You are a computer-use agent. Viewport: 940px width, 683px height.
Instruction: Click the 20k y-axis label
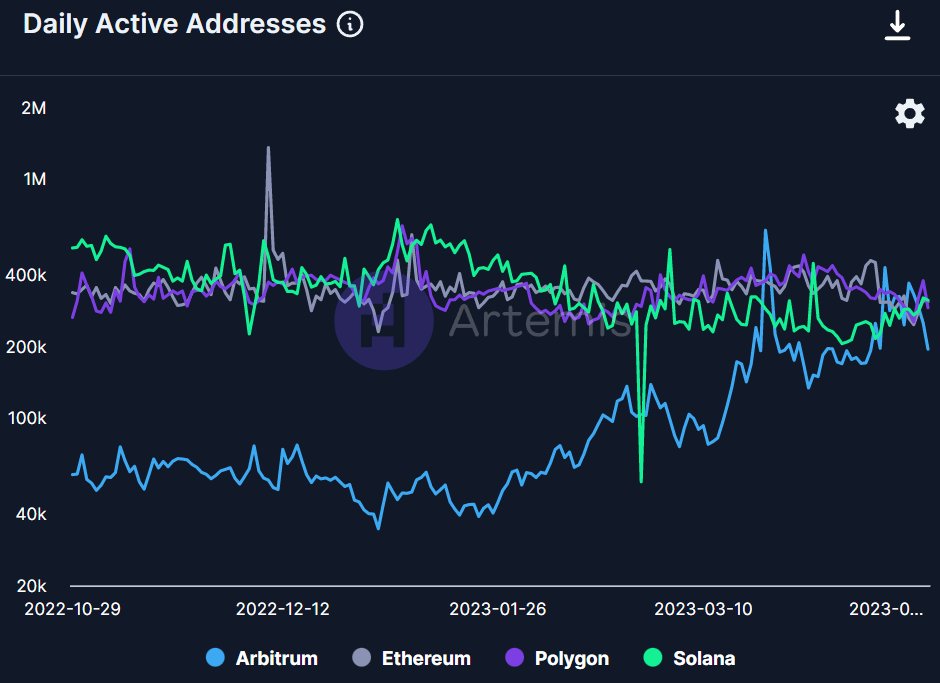(x=31, y=586)
